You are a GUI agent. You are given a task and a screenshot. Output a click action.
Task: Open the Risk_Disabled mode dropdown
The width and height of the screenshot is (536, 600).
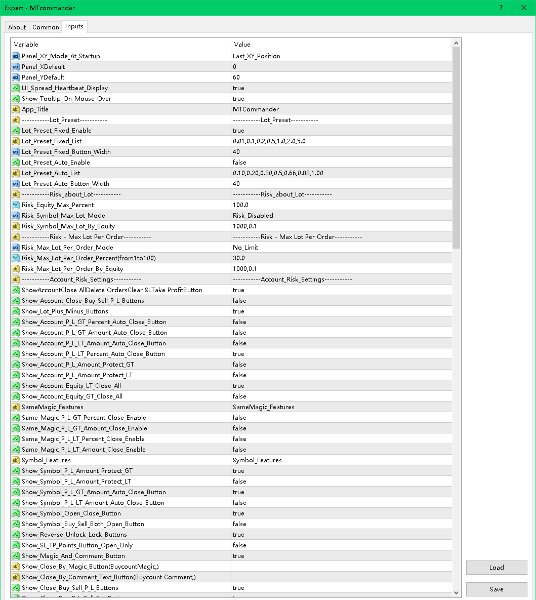pos(341,216)
